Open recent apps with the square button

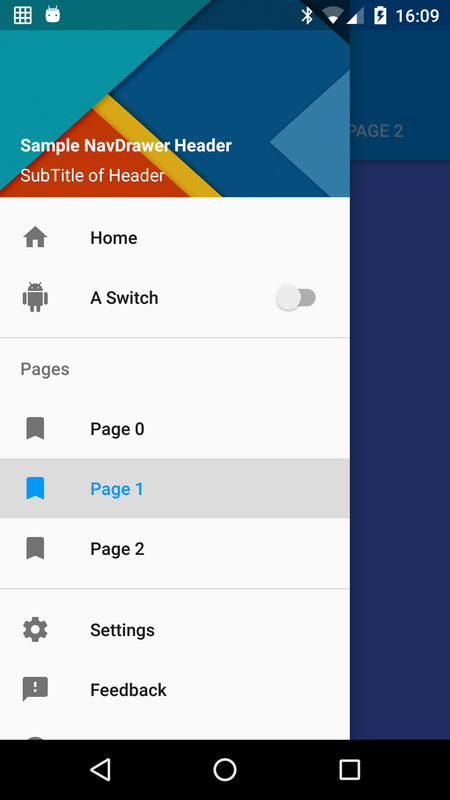click(x=349, y=769)
